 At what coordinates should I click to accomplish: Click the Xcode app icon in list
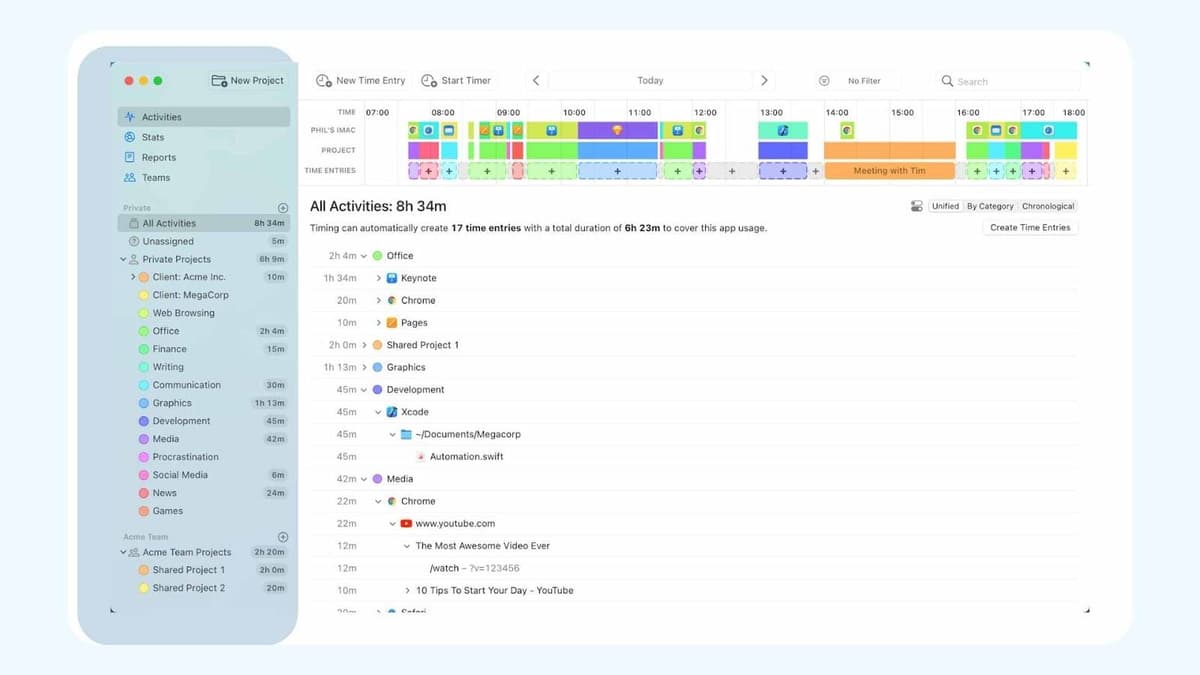tap(392, 412)
